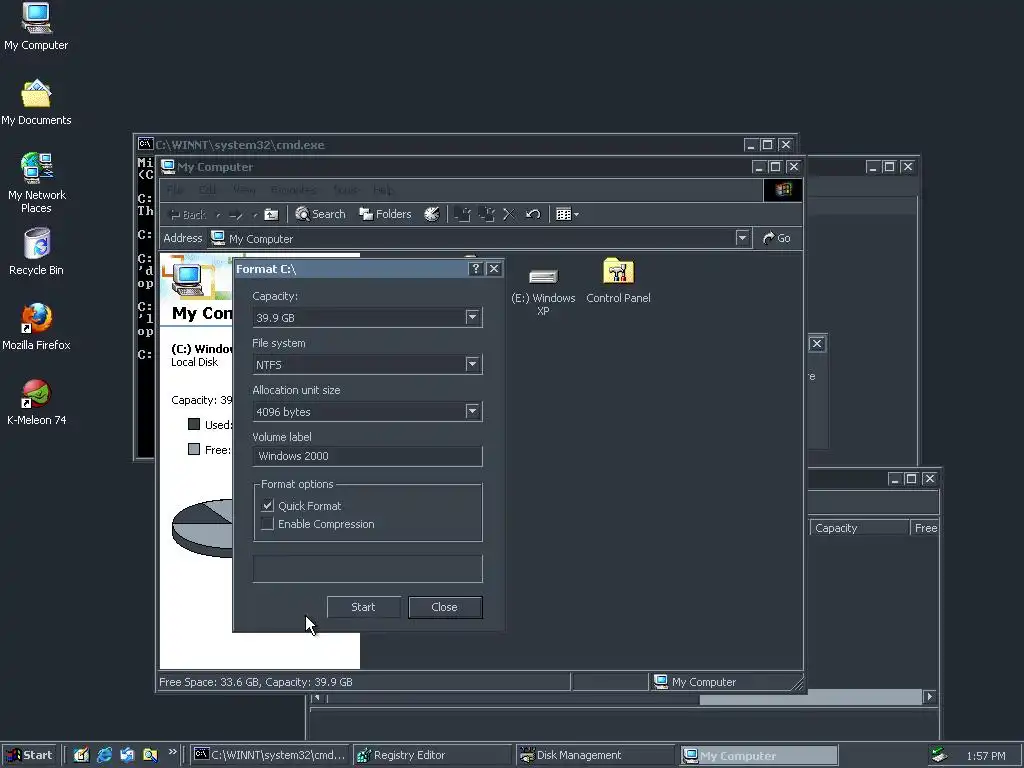Select the Recycle Bin desktop icon

click(36, 252)
